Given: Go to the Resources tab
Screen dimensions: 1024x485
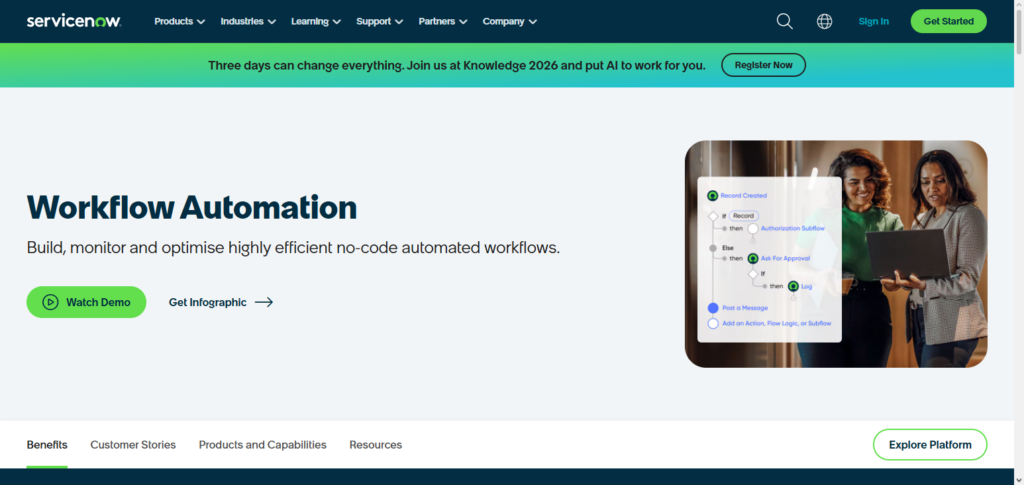Looking at the screenshot, I should [x=376, y=445].
